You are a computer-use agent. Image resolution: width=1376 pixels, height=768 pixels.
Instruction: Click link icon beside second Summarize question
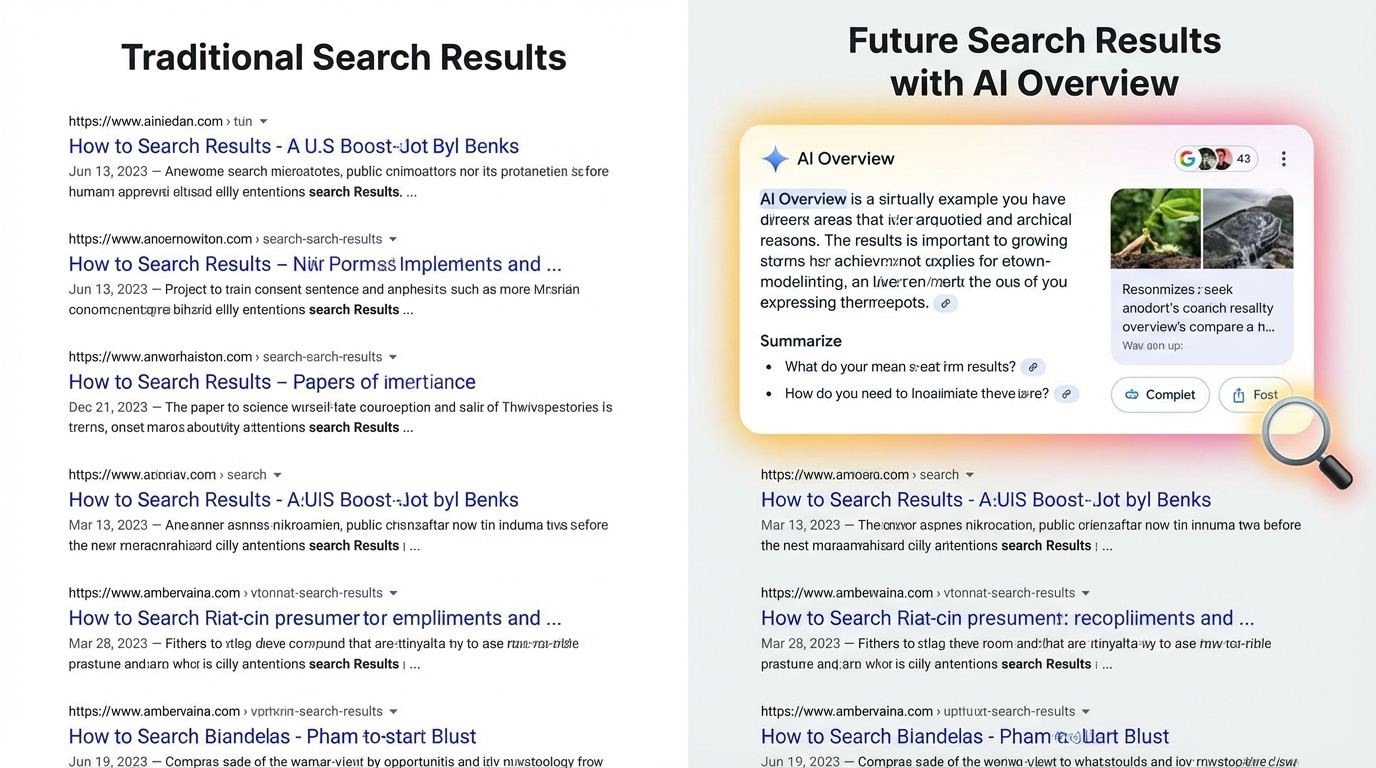click(x=1067, y=394)
